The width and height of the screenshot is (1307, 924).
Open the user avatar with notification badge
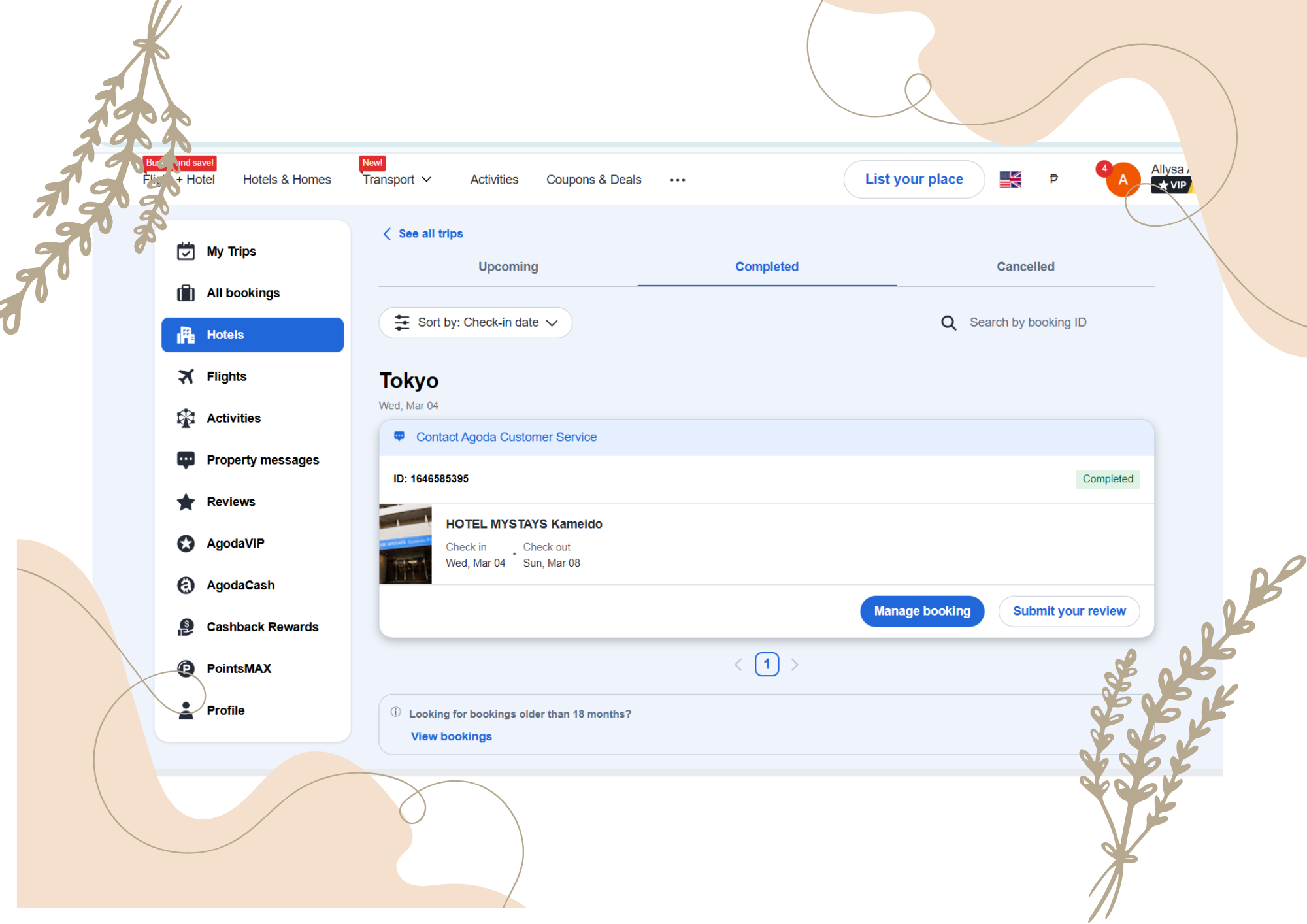point(1122,179)
